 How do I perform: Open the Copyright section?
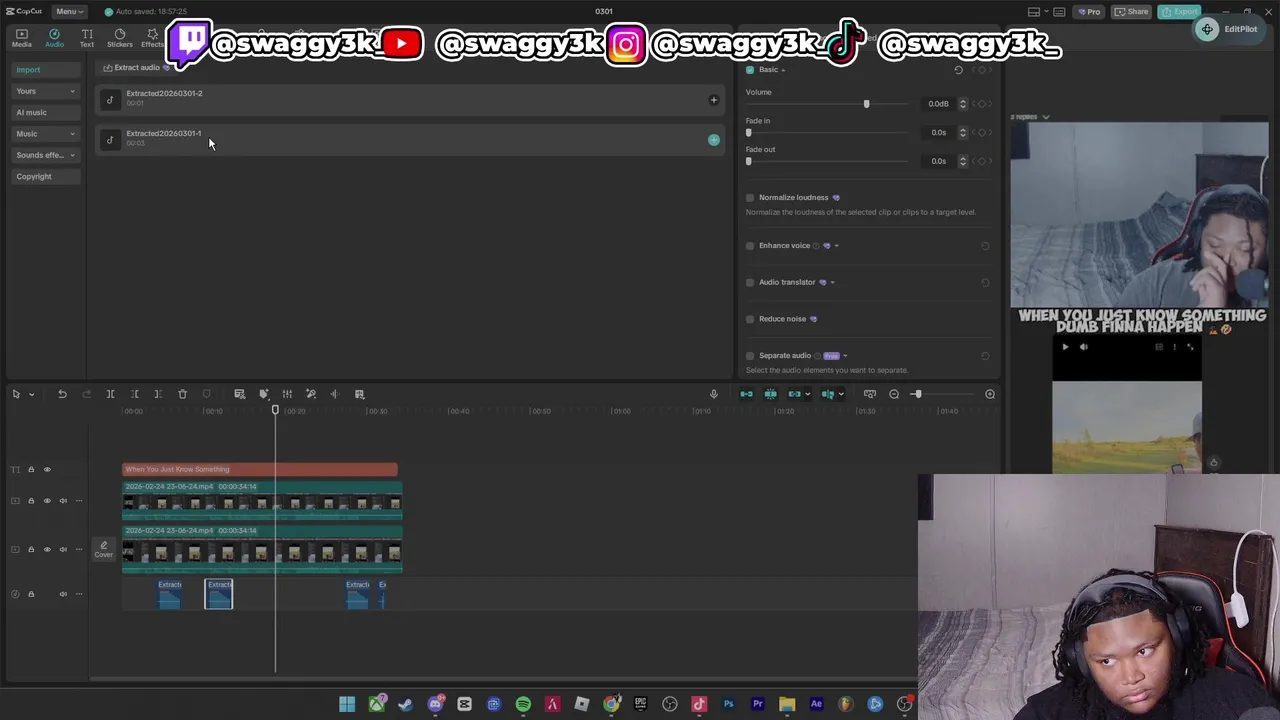[45, 176]
